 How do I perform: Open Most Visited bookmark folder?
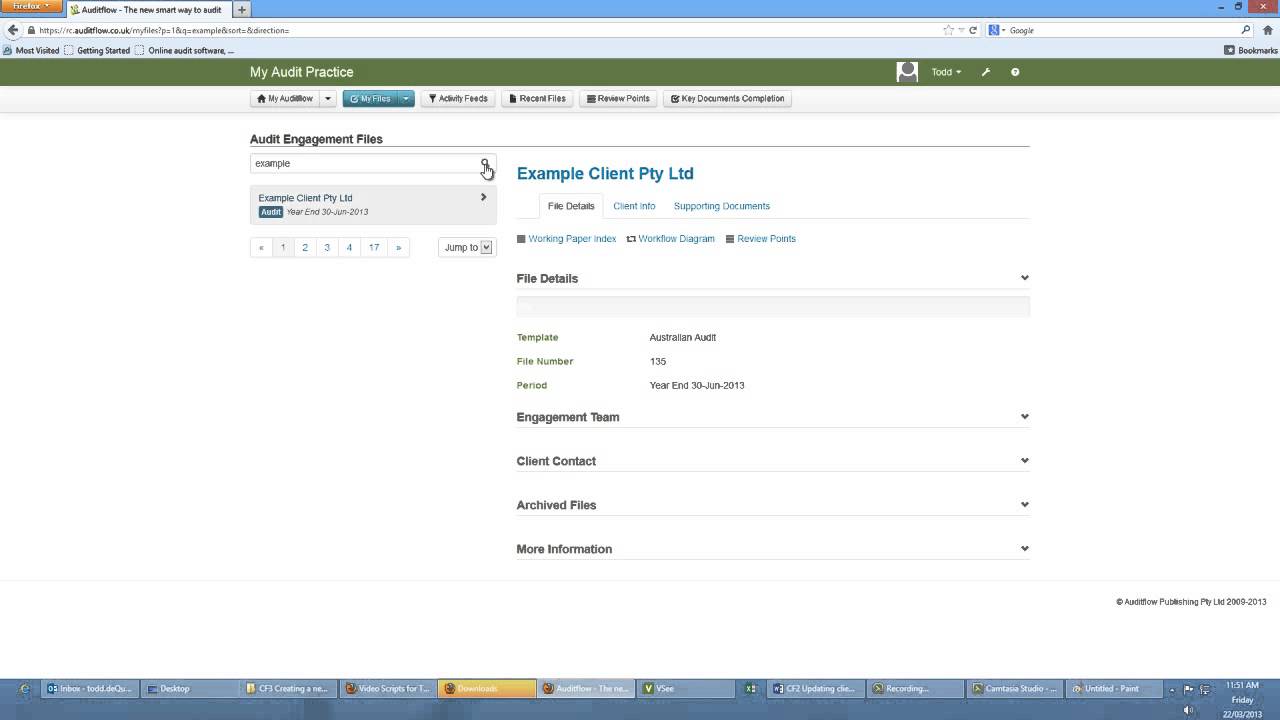pos(31,50)
